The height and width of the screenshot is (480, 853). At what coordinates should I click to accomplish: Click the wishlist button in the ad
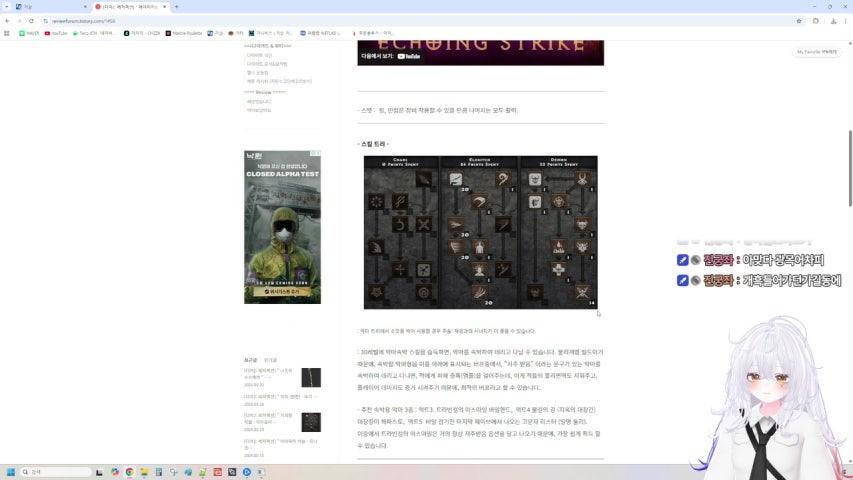tap(282, 292)
